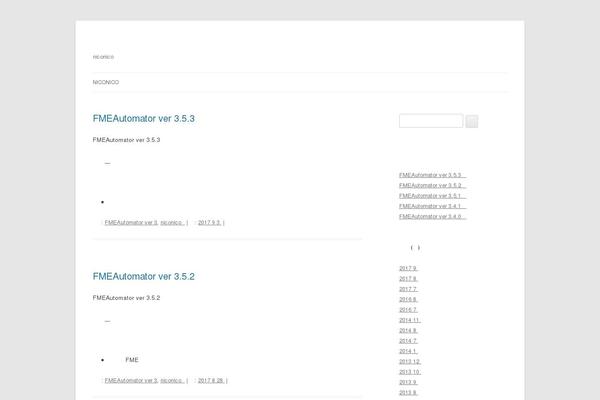Open the NICONICO navigation menu item
Image resolution: width=600 pixels, height=400 pixels.
106,82
